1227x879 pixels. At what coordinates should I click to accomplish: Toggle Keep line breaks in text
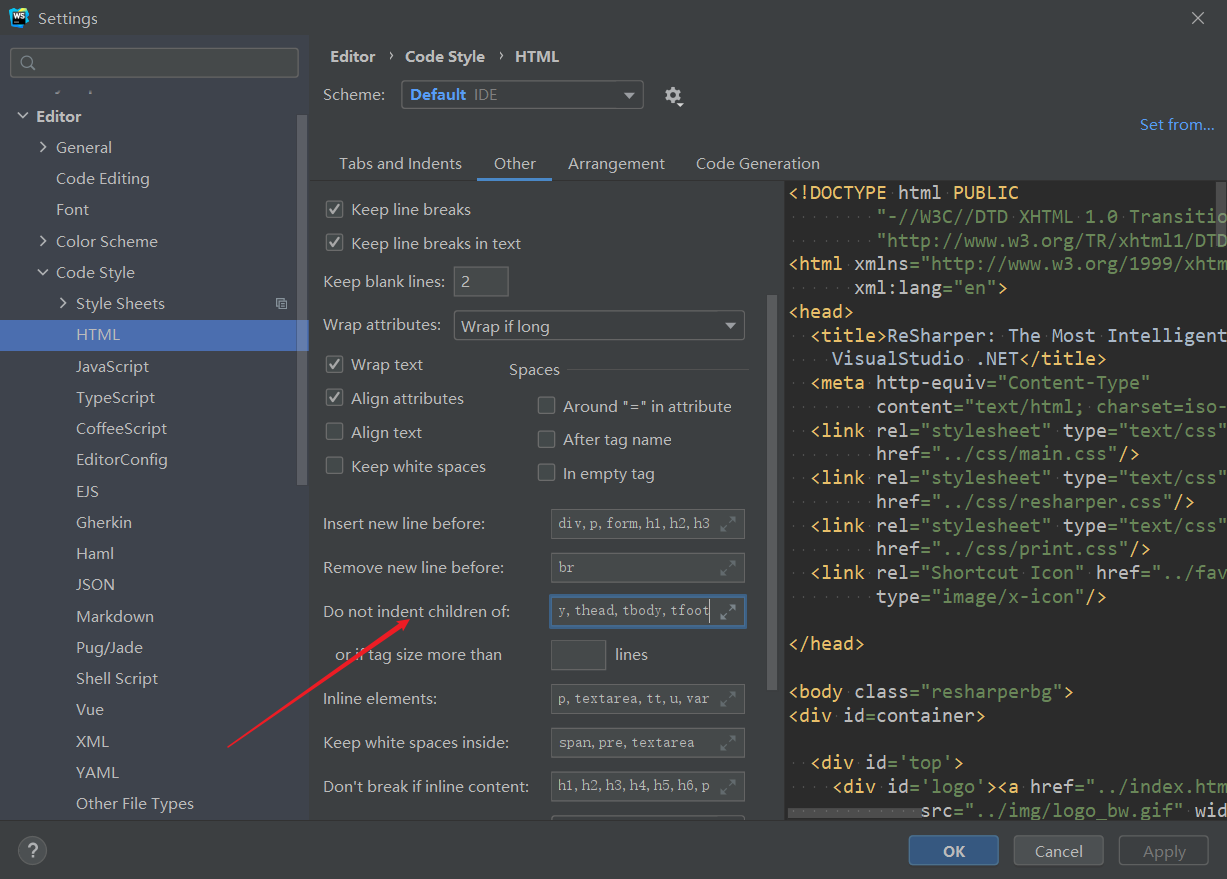click(x=335, y=243)
